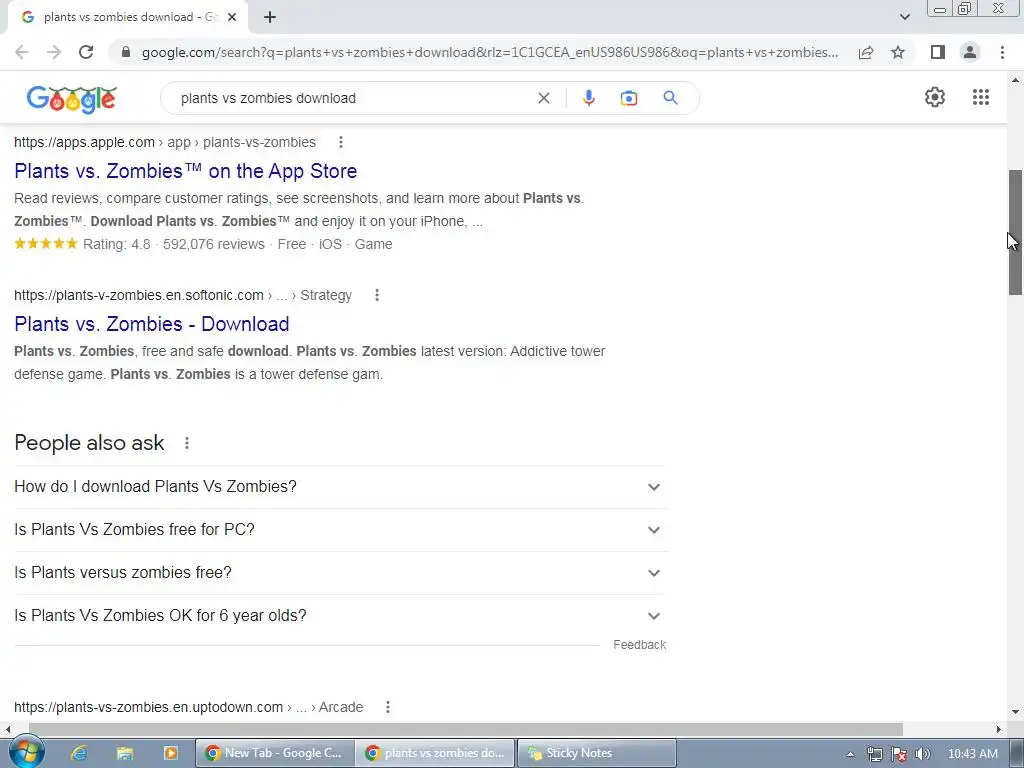Expand How do I download Plants Vs Zombies?

(x=340, y=487)
